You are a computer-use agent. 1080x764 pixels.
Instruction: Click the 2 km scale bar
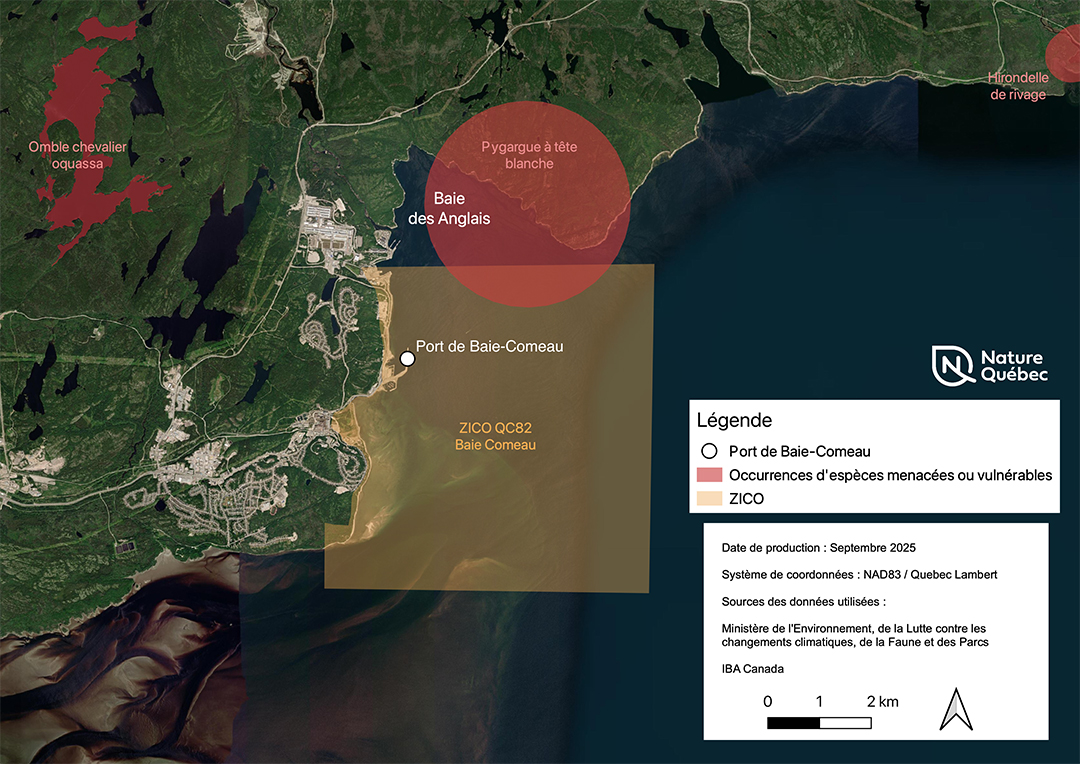pyautogui.click(x=818, y=720)
